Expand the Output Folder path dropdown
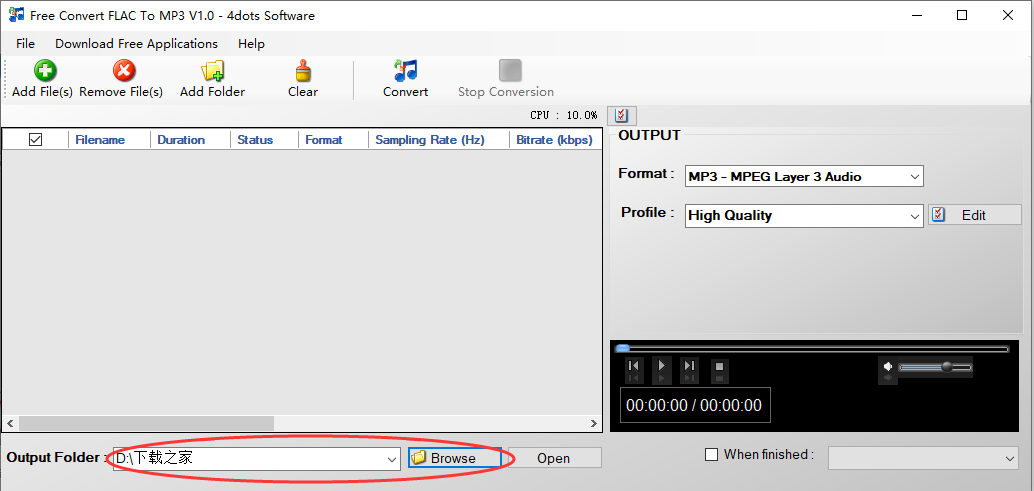Viewport: 1034px width, 491px height. coord(392,459)
